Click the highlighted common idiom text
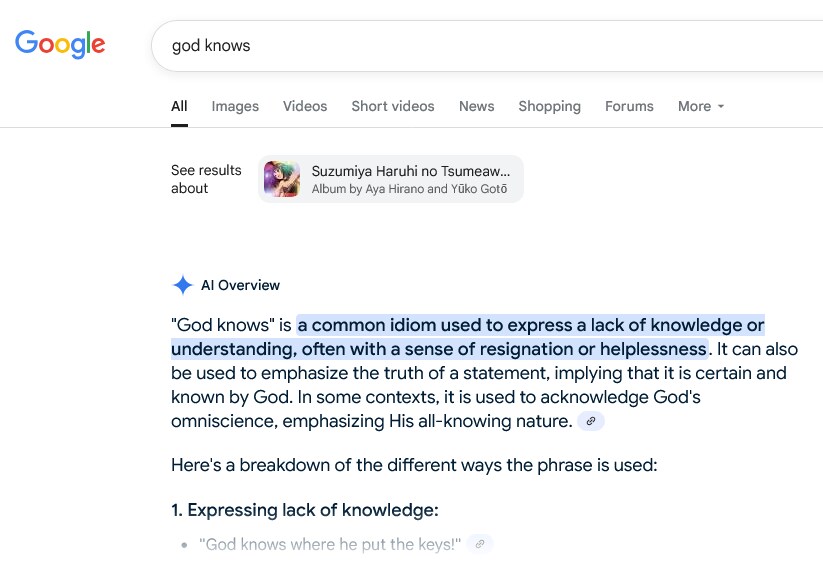The width and height of the screenshot is (823, 563). [468, 337]
